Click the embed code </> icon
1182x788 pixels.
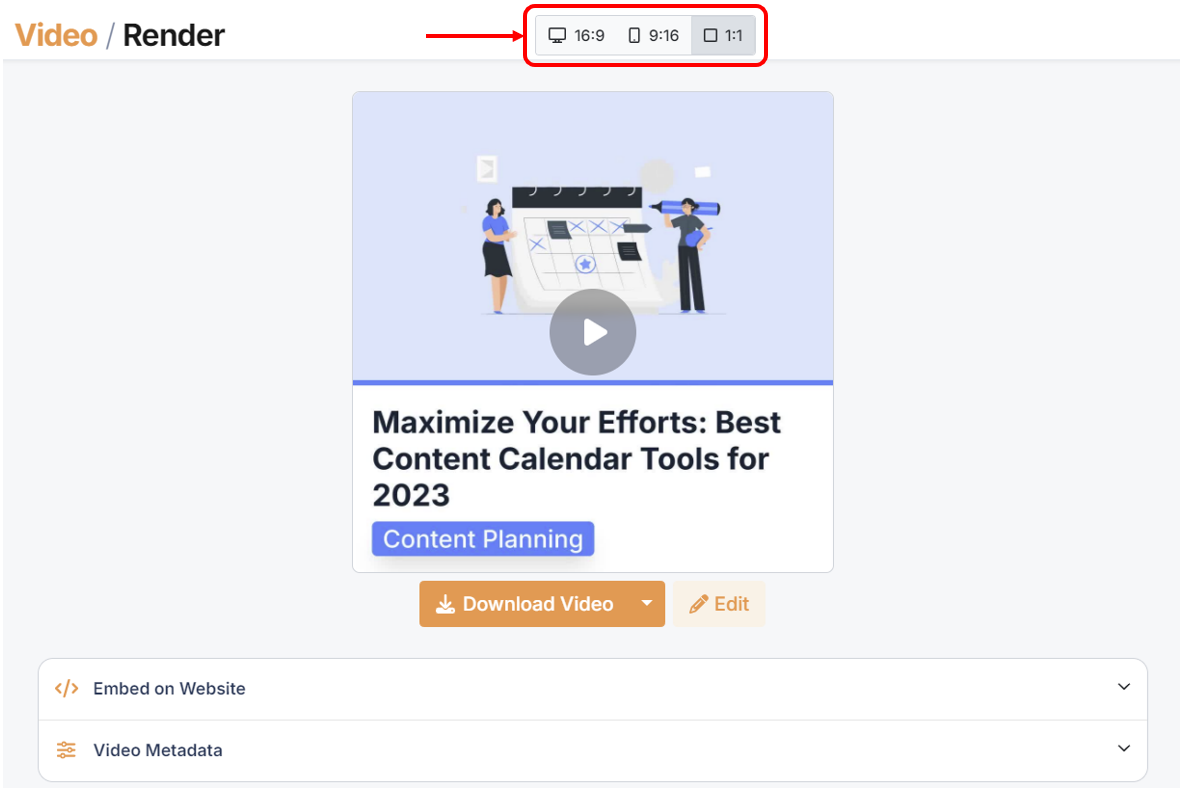coord(66,688)
